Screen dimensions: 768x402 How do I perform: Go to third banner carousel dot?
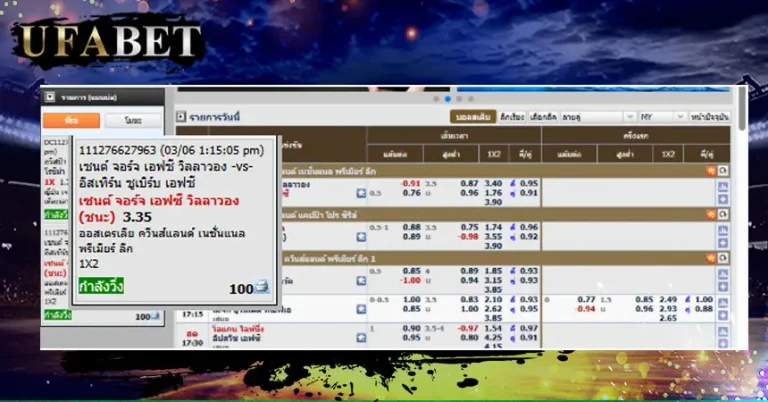pyautogui.click(x=459, y=99)
